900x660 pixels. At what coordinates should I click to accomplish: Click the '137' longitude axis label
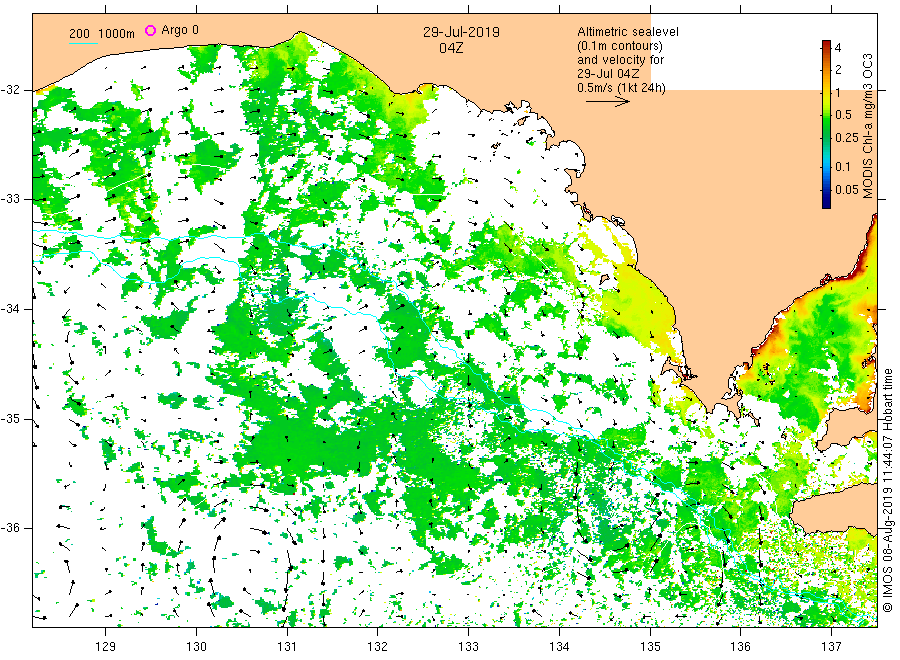tap(831, 647)
